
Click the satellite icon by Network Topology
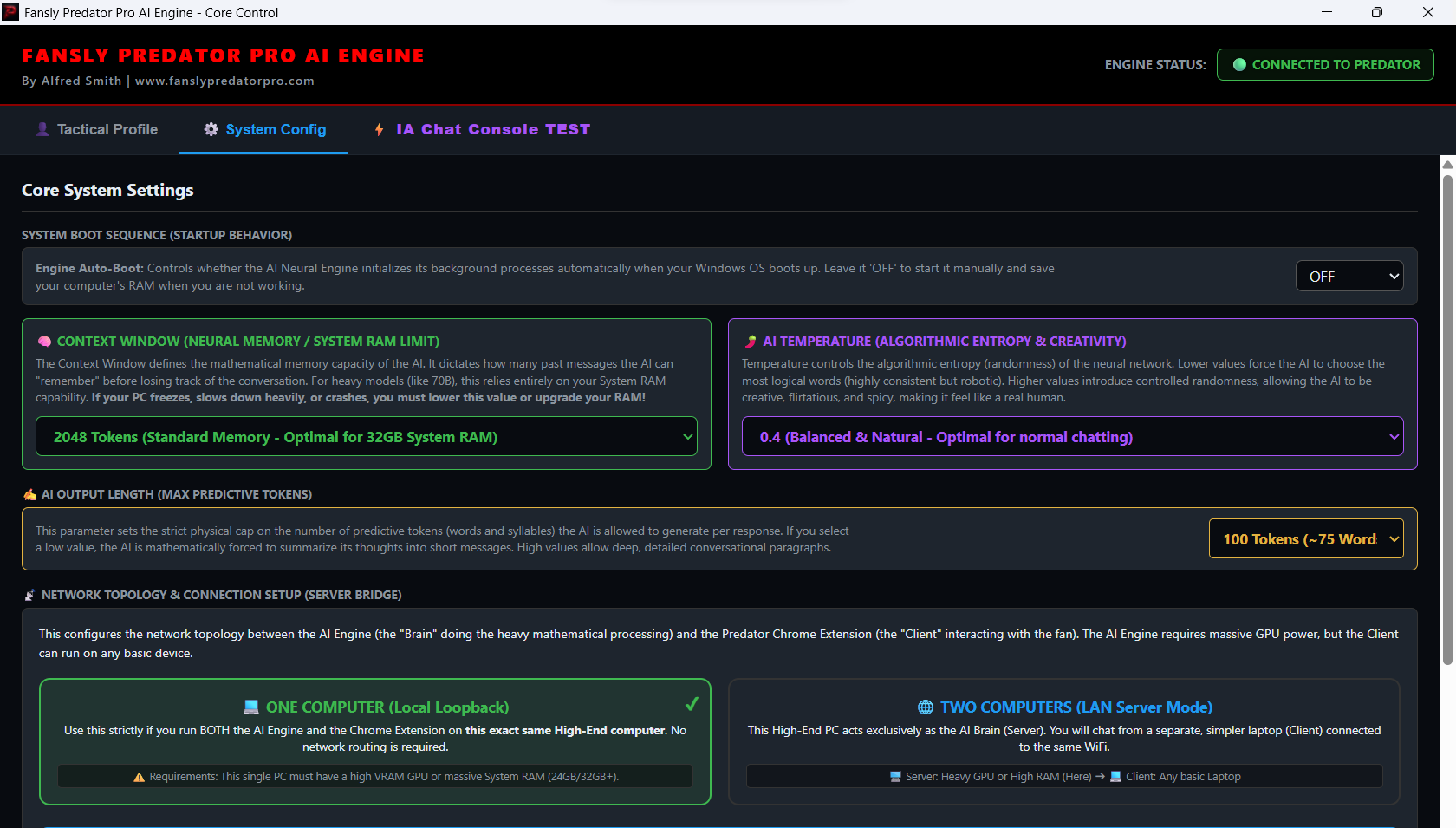pyautogui.click(x=29, y=595)
